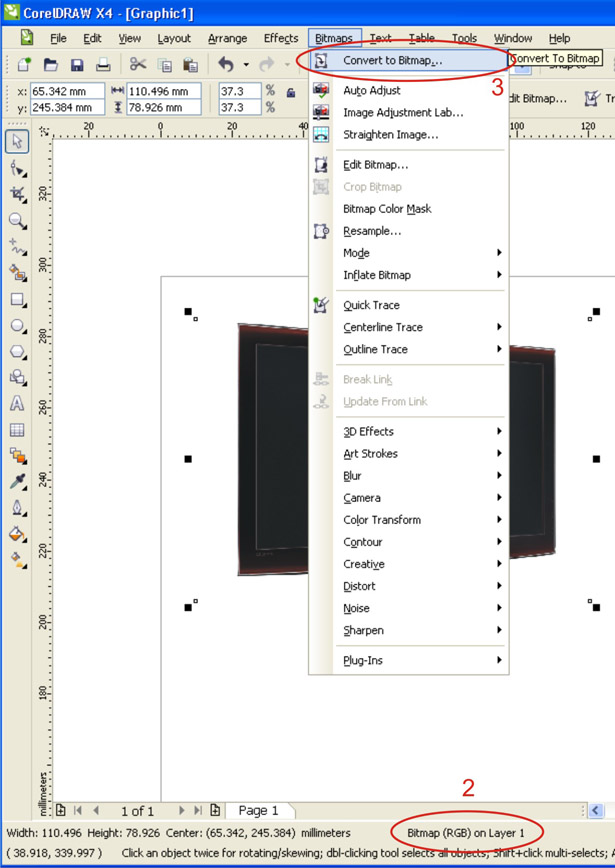Click status text 'Bitmap (RGB) on Layer 1'
Screen dimensions: 615x868
466,833
